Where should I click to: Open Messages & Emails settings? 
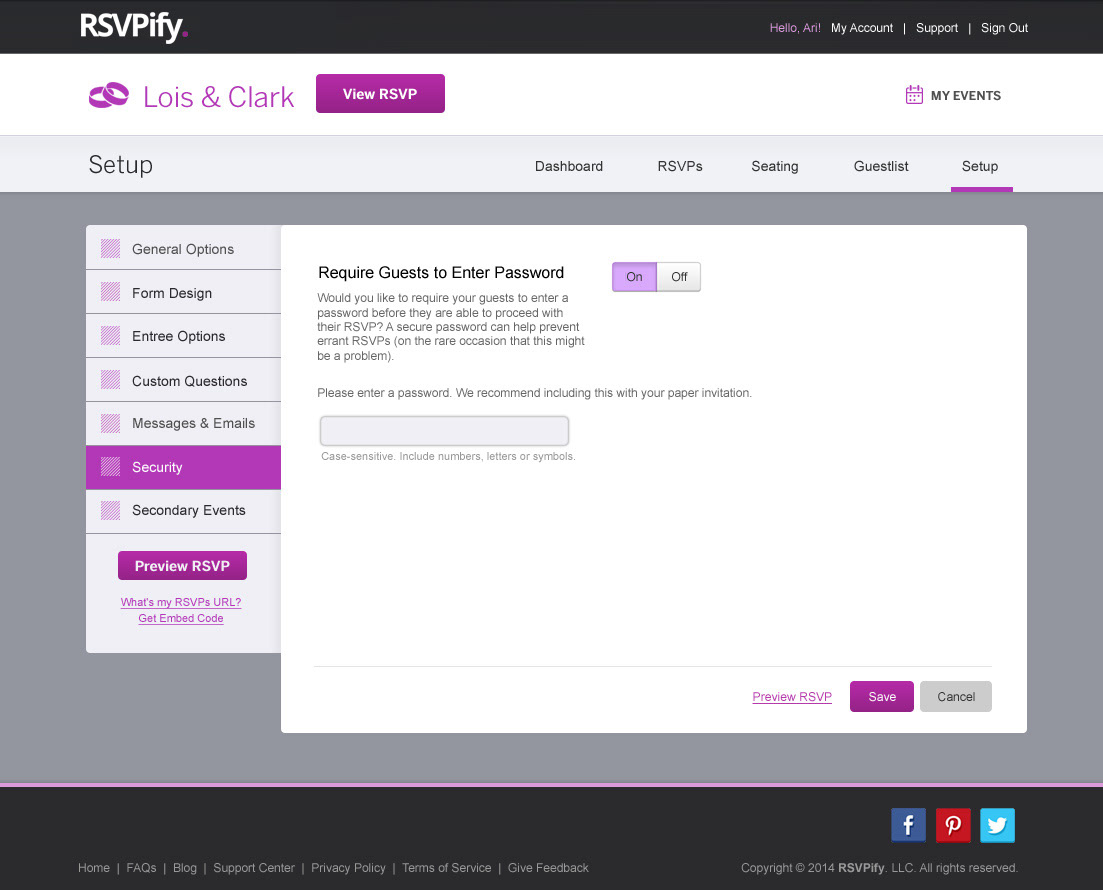click(184, 424)
